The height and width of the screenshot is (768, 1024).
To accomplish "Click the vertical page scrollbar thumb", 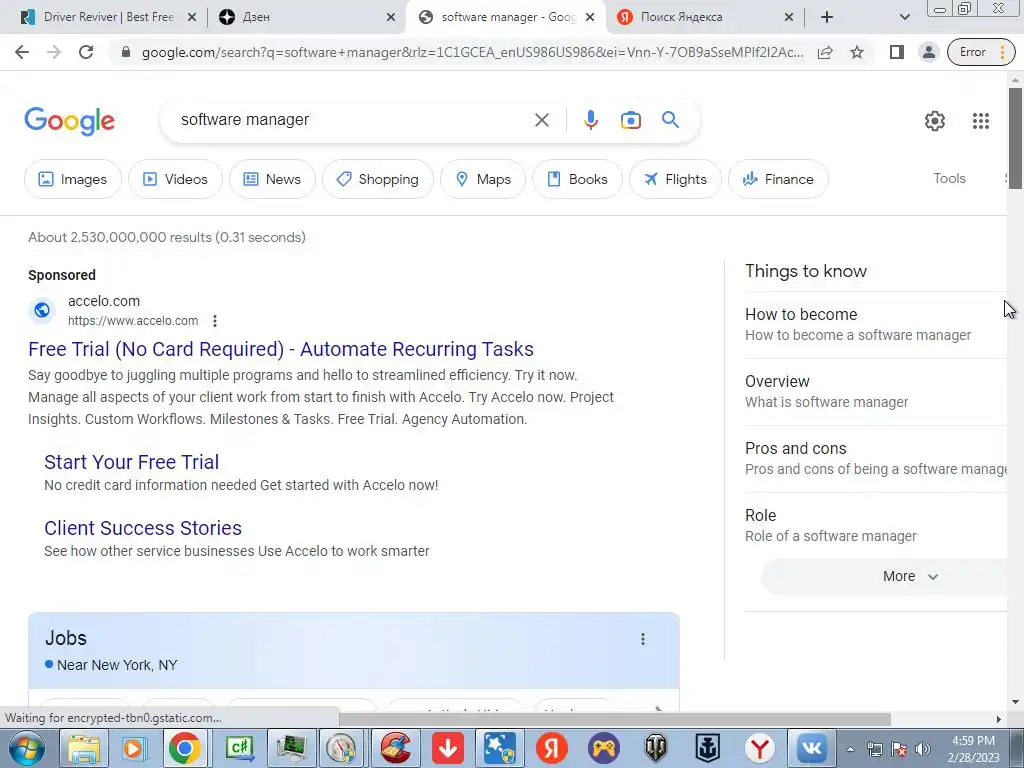I will [x=1015, y=138].
